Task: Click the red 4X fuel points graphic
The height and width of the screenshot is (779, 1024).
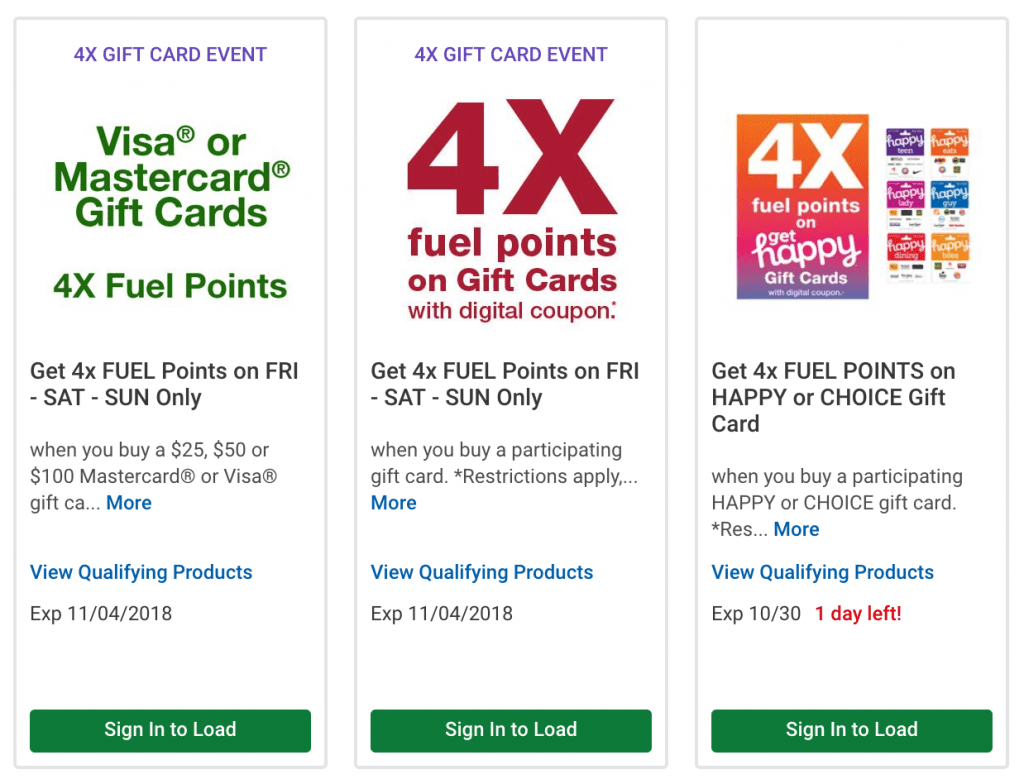Action: click(511, 210)
